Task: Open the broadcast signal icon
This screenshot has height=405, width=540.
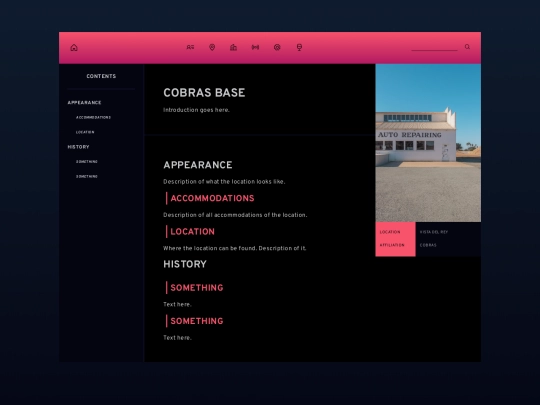Action: 255,47
